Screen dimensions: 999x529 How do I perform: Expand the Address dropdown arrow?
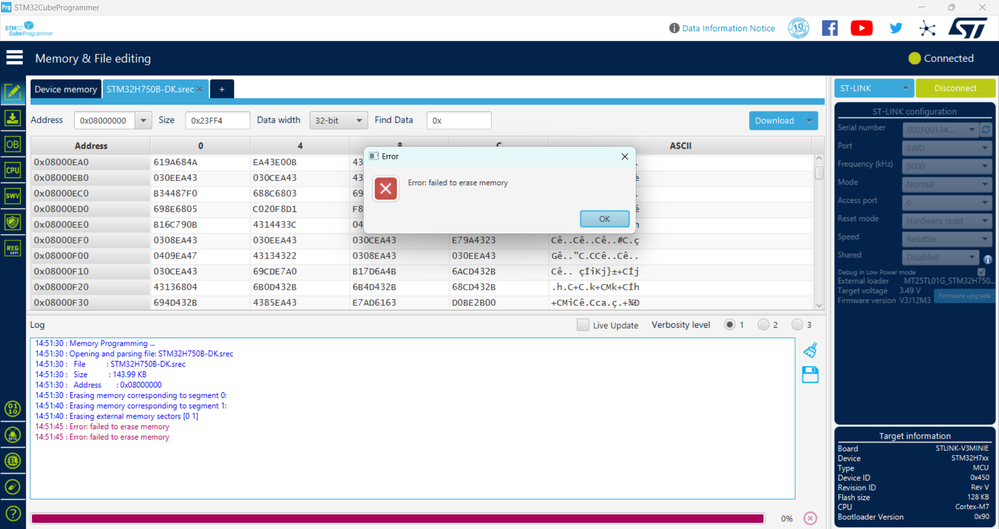click(143, 120)
